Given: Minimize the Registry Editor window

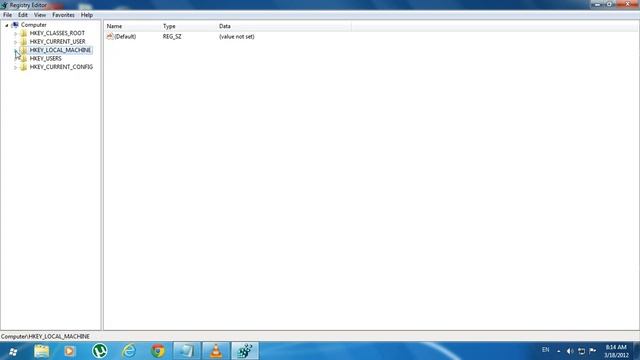Looking at the screenshot, I should [x=598, y=4].
